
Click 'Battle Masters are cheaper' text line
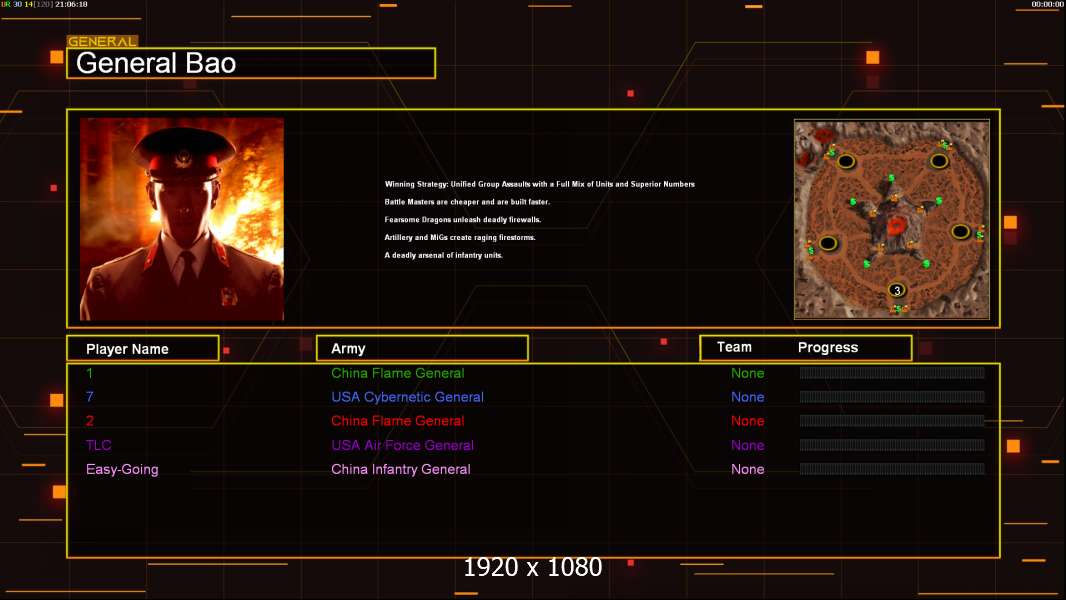click(467, 202)
